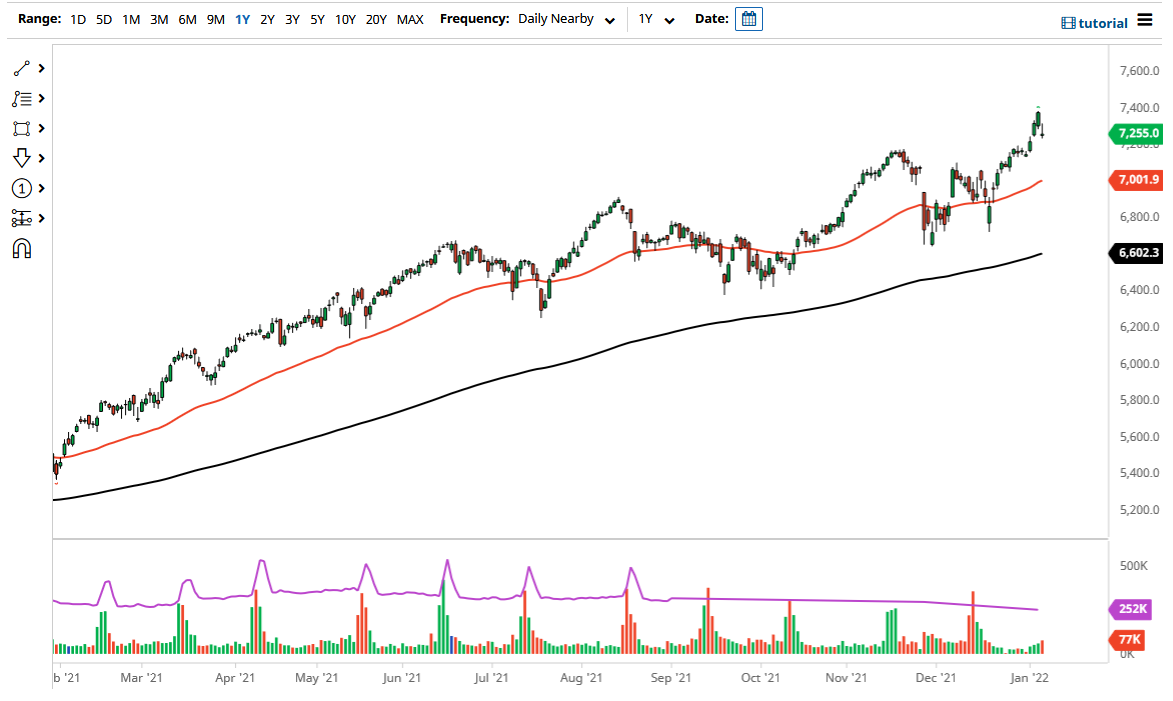This screenshot has width=1173, height=701.
Task: Select the arrow annotation tool
Action: click(x=22, y=158)
